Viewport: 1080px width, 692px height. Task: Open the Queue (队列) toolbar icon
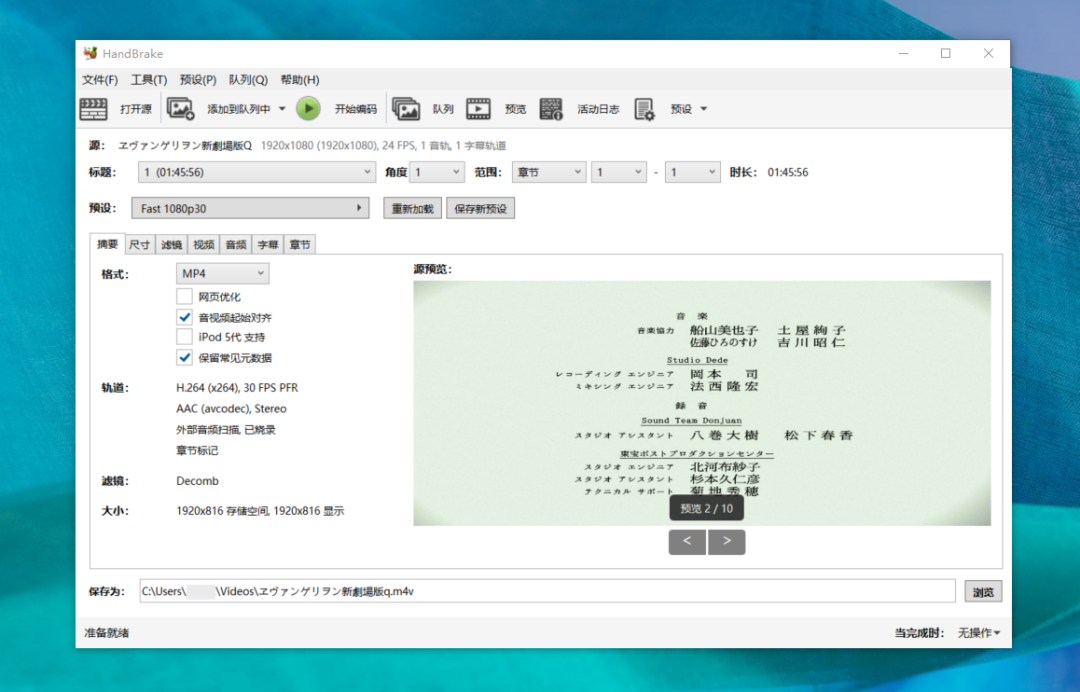(x=406, y=109)
